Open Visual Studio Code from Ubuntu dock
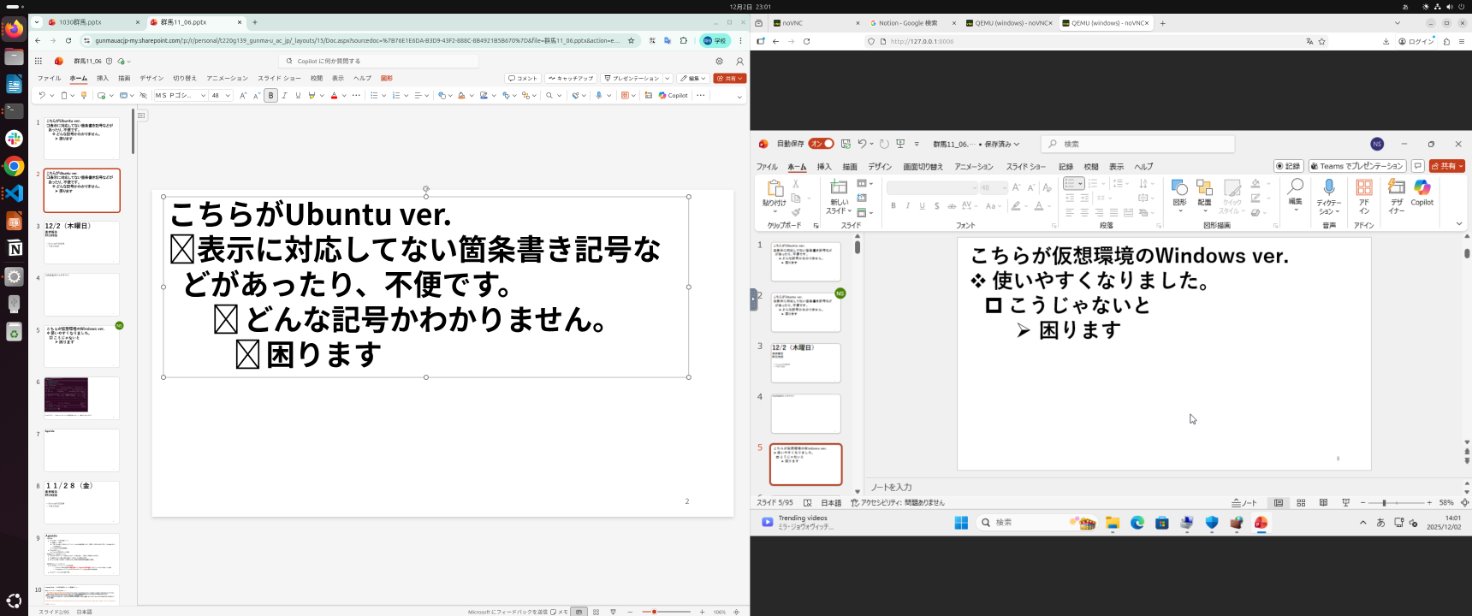 point(14,193)
